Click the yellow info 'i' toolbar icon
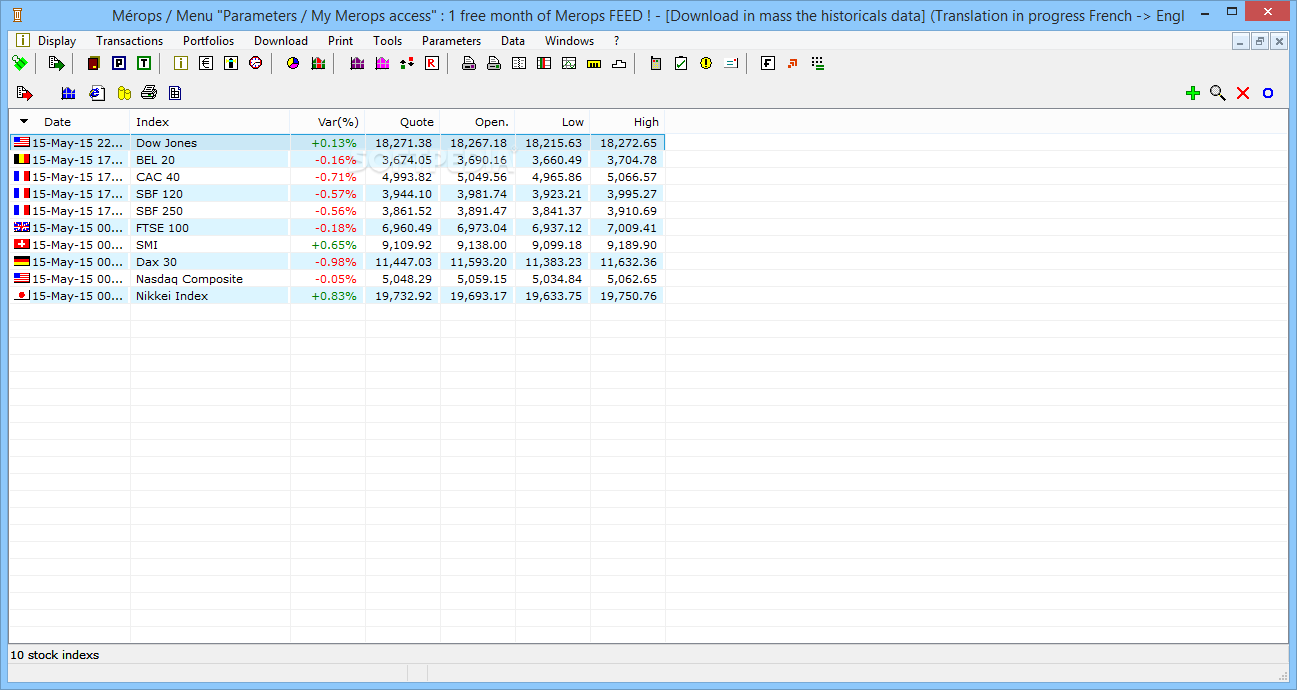1297x690 pixels. click(x=181, y=63)
